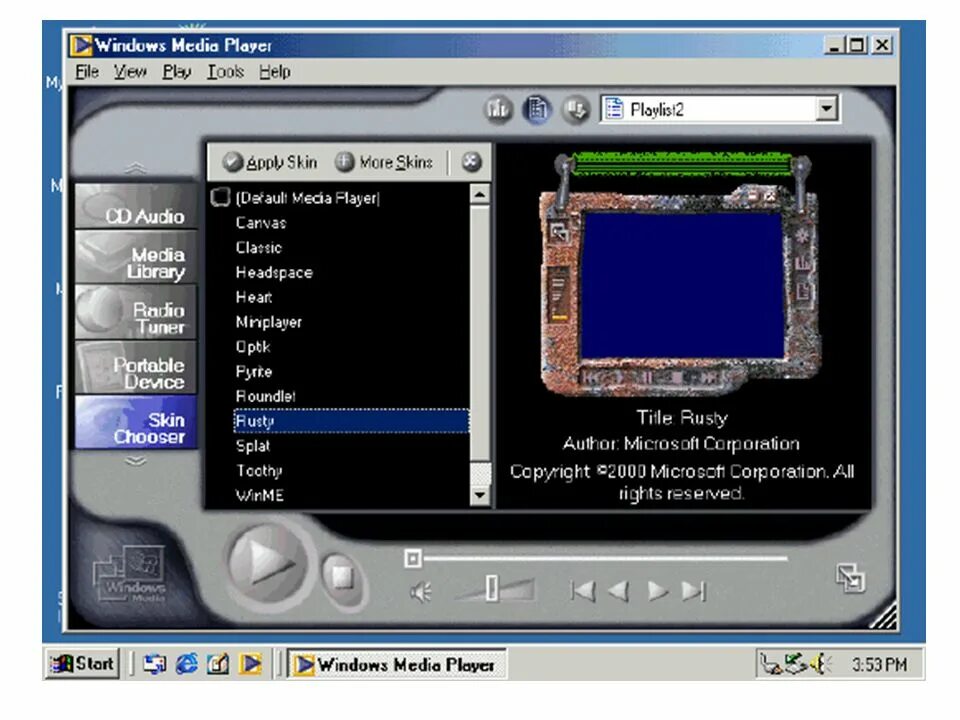Screen dimensions: 960x720
Task: Switch to the Radio Tuner tab
Action: pyautogui.click(x=136, y=312)
